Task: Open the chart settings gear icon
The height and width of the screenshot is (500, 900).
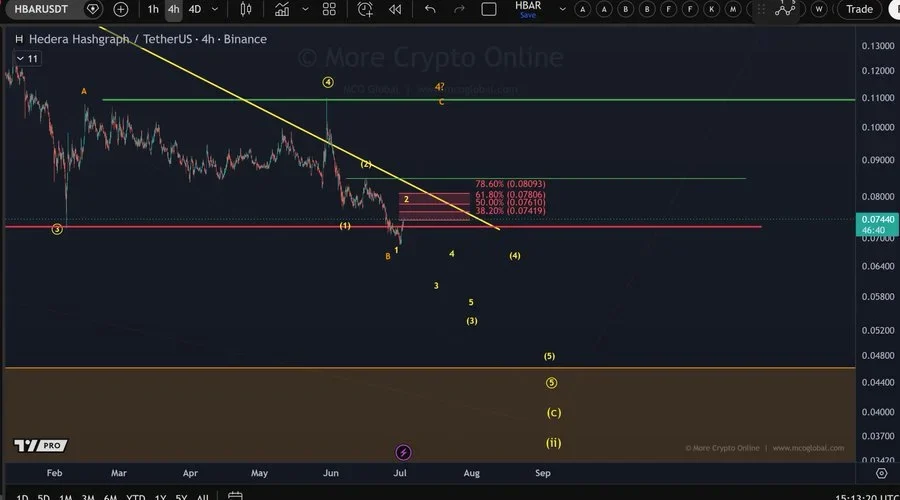Action: point(882,473)
